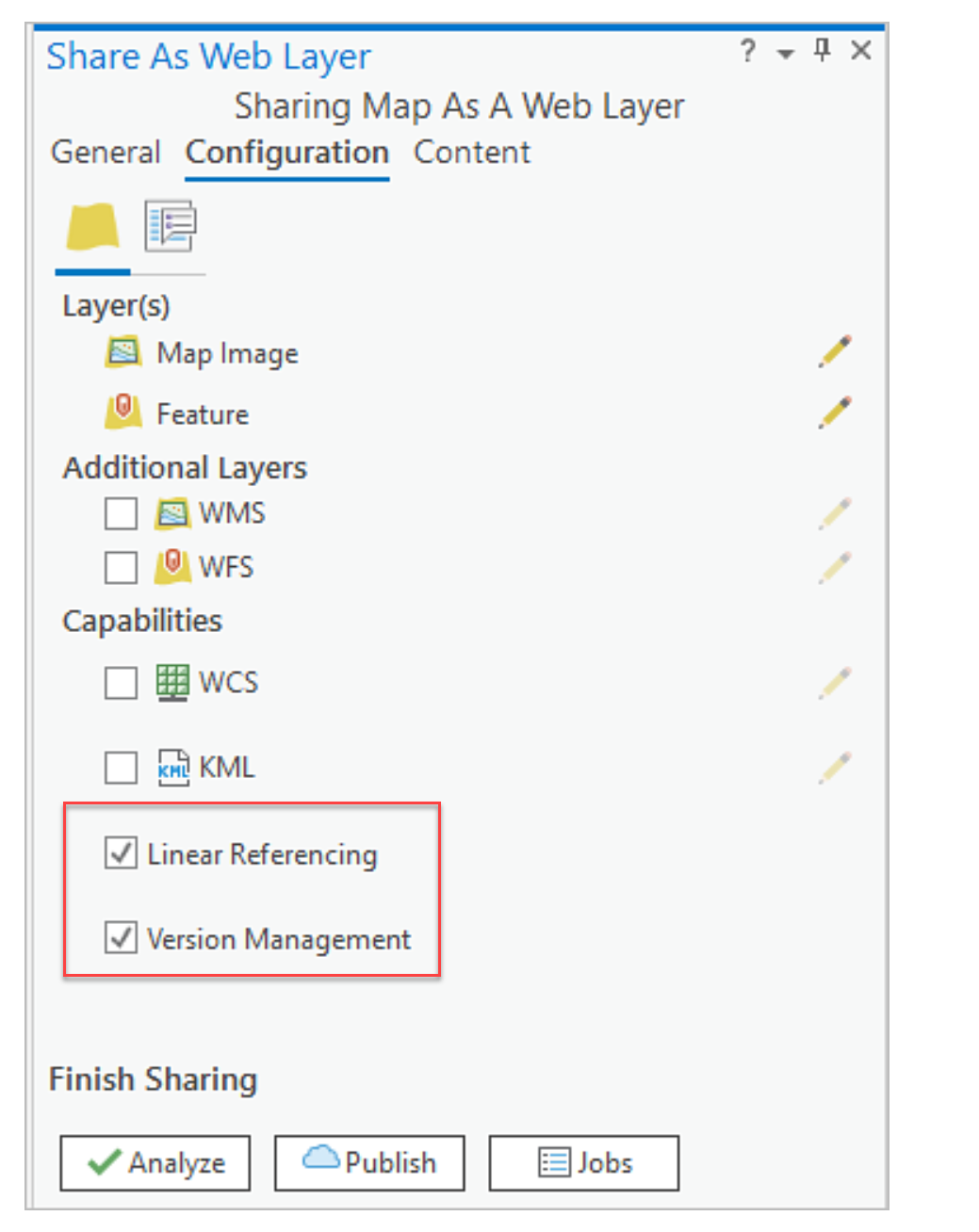
Task: Click the pencil icon beside WCS
Action: click(x=835, y=683)
